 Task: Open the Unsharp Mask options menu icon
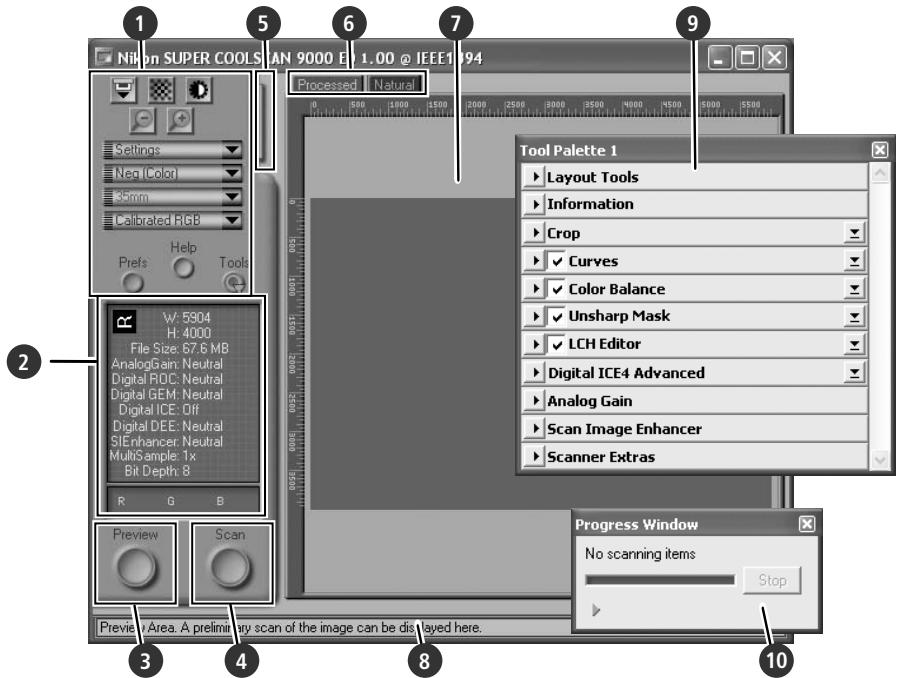[x=854, y=316]
